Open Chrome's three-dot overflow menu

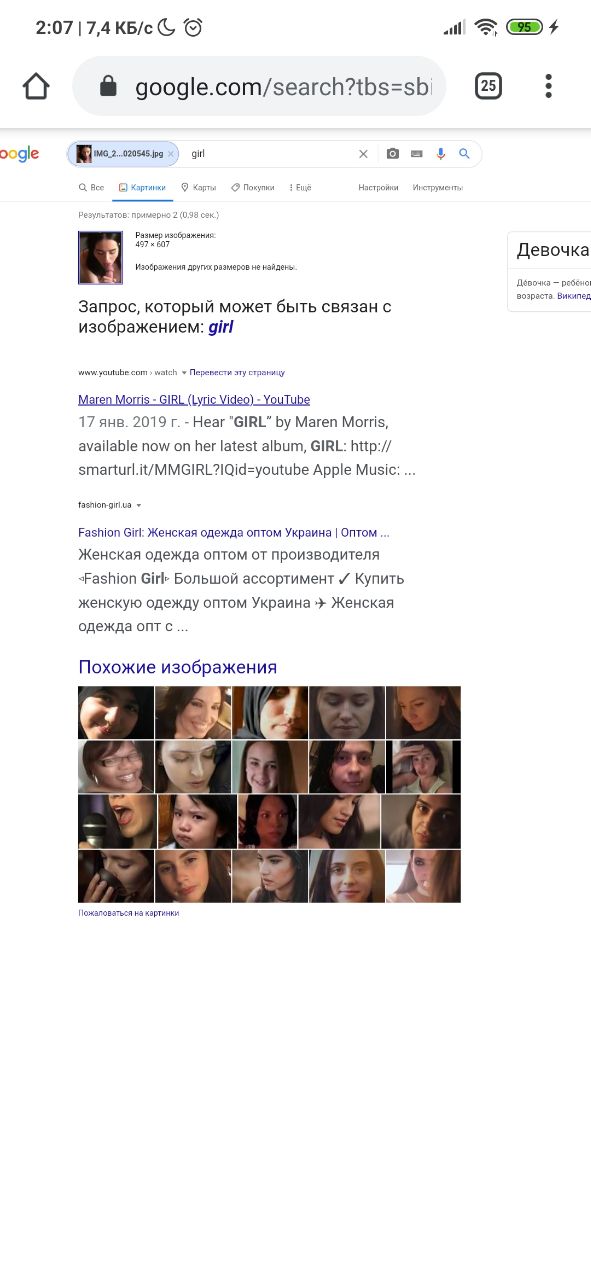point(548,86)
